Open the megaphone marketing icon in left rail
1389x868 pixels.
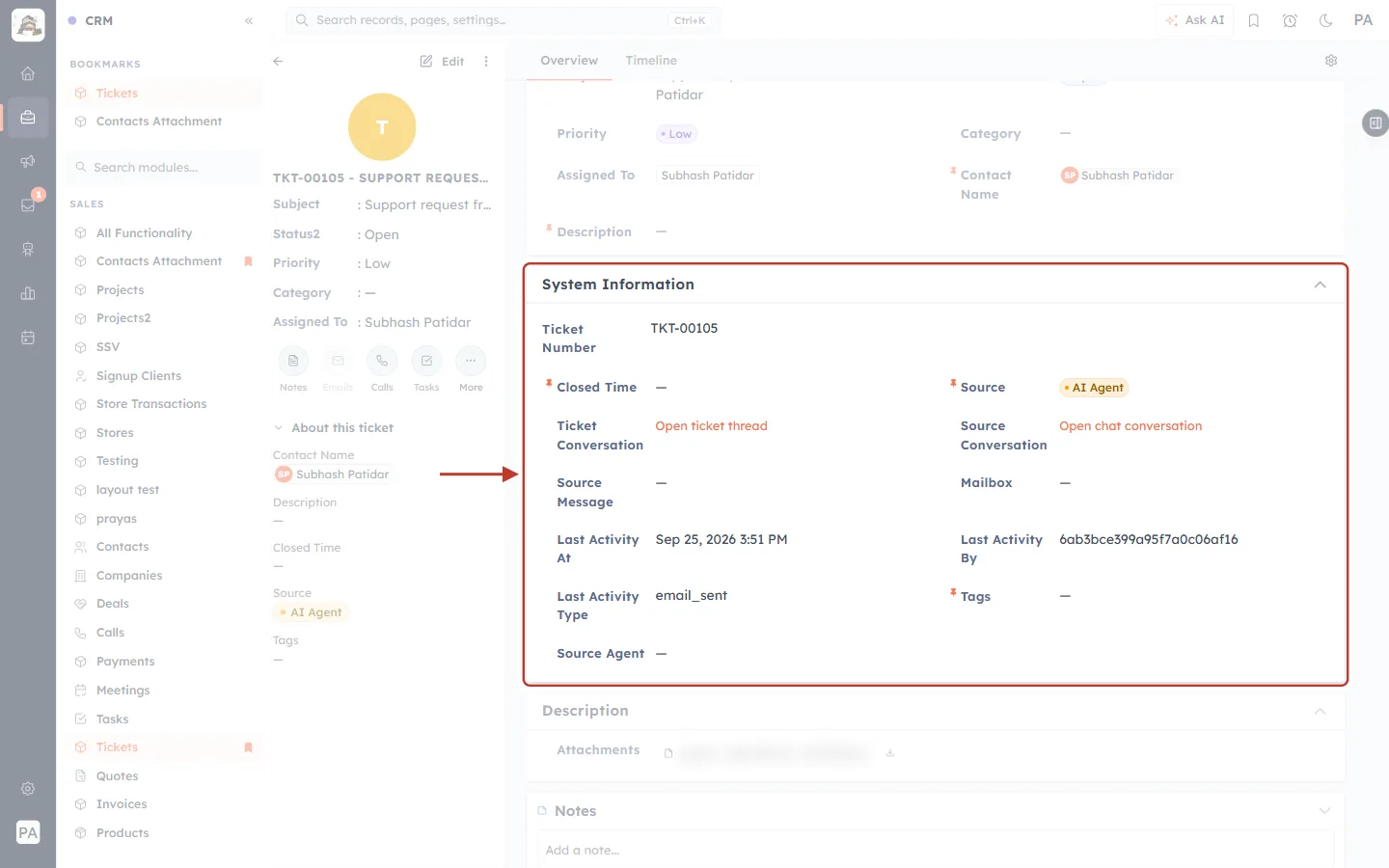(28, 161)
